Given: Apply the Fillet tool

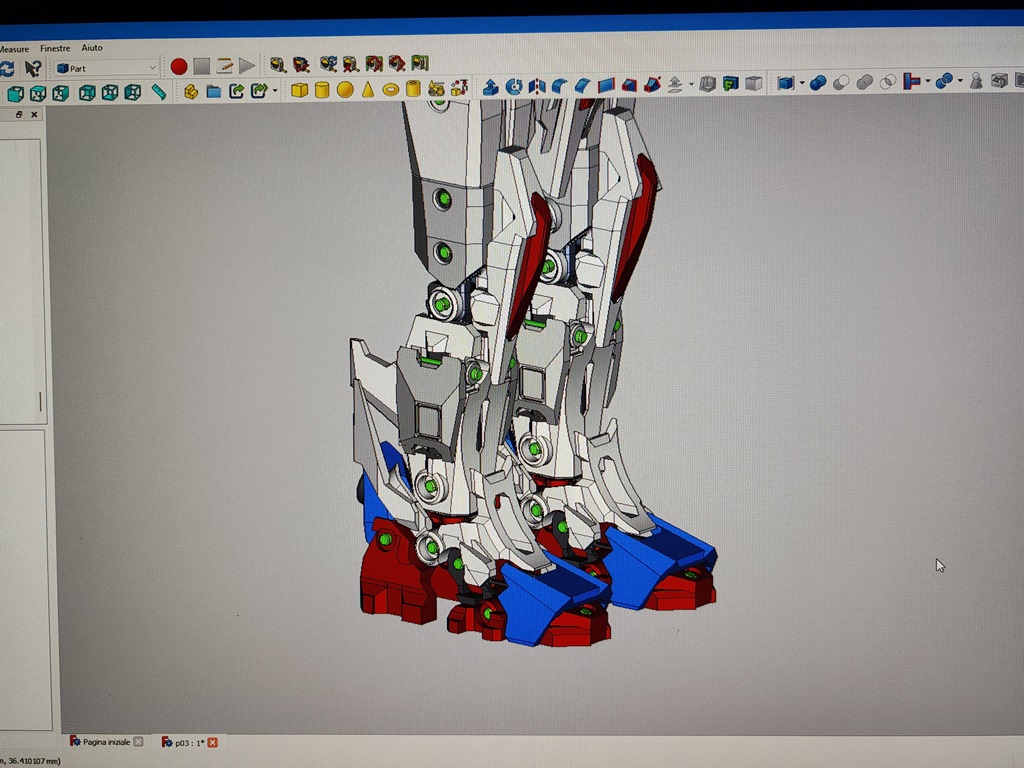Looking at the screenshot, I should [560, 86].
